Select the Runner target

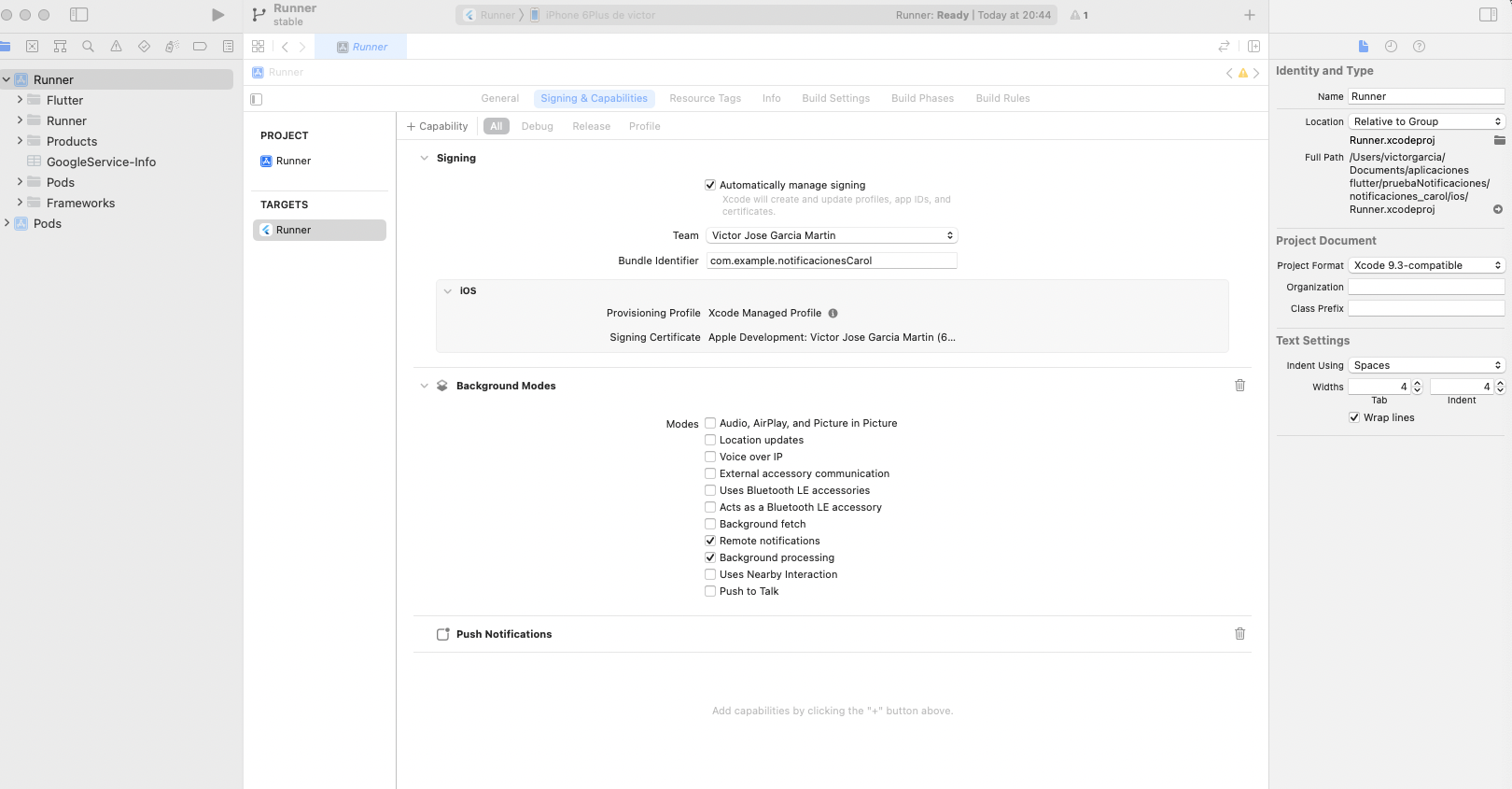click(319, 230)
